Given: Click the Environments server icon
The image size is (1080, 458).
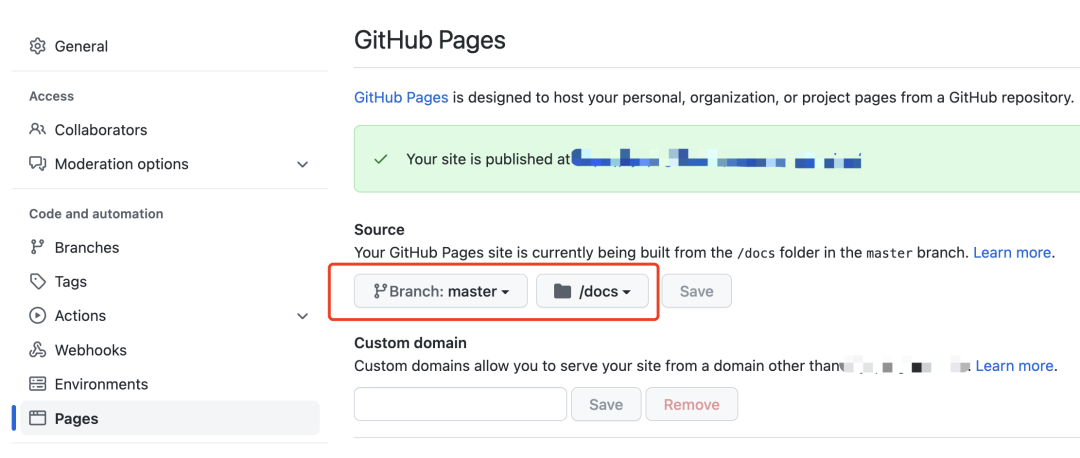Looking at the screenshot, I should [x=37, y=384].
